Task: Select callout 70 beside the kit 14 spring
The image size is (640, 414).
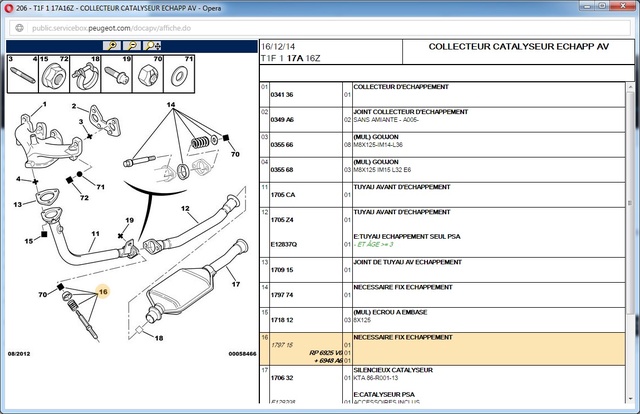Action: 235,154
